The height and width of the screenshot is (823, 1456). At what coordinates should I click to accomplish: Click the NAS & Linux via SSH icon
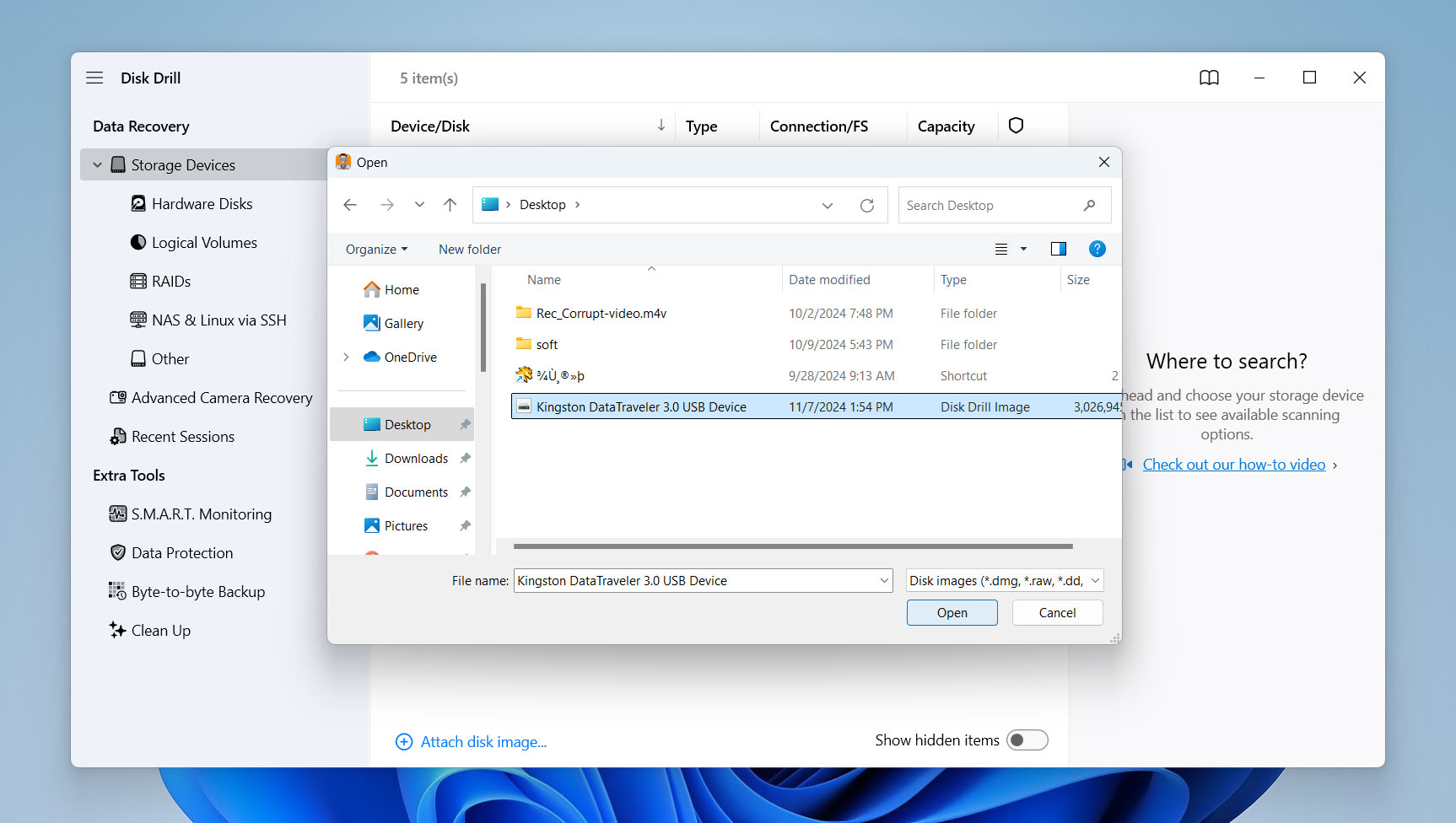tap(138, 320)
